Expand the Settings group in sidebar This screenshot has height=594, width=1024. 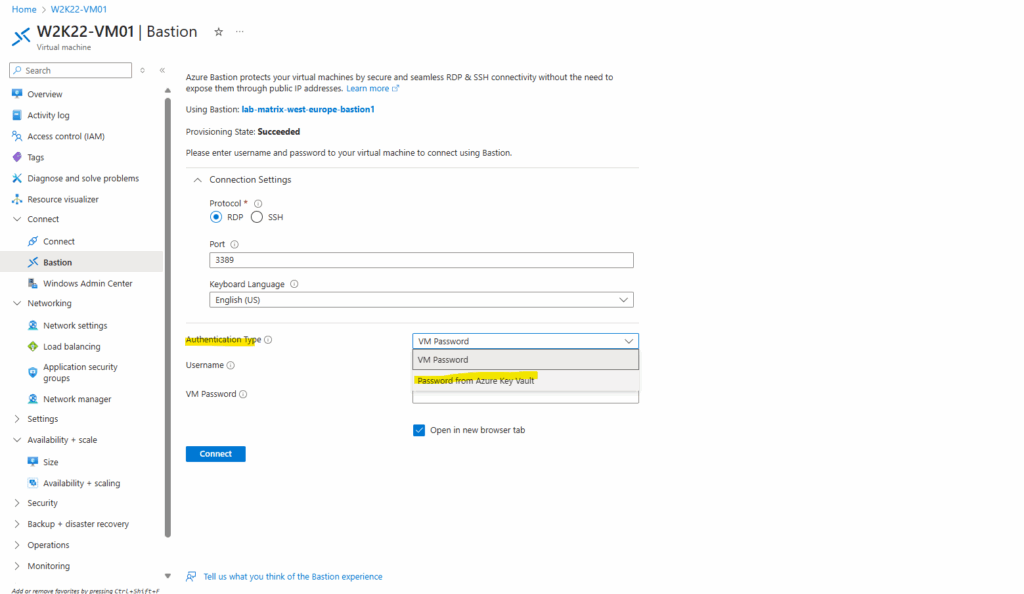pyautogui.click(x=17, y=419)
